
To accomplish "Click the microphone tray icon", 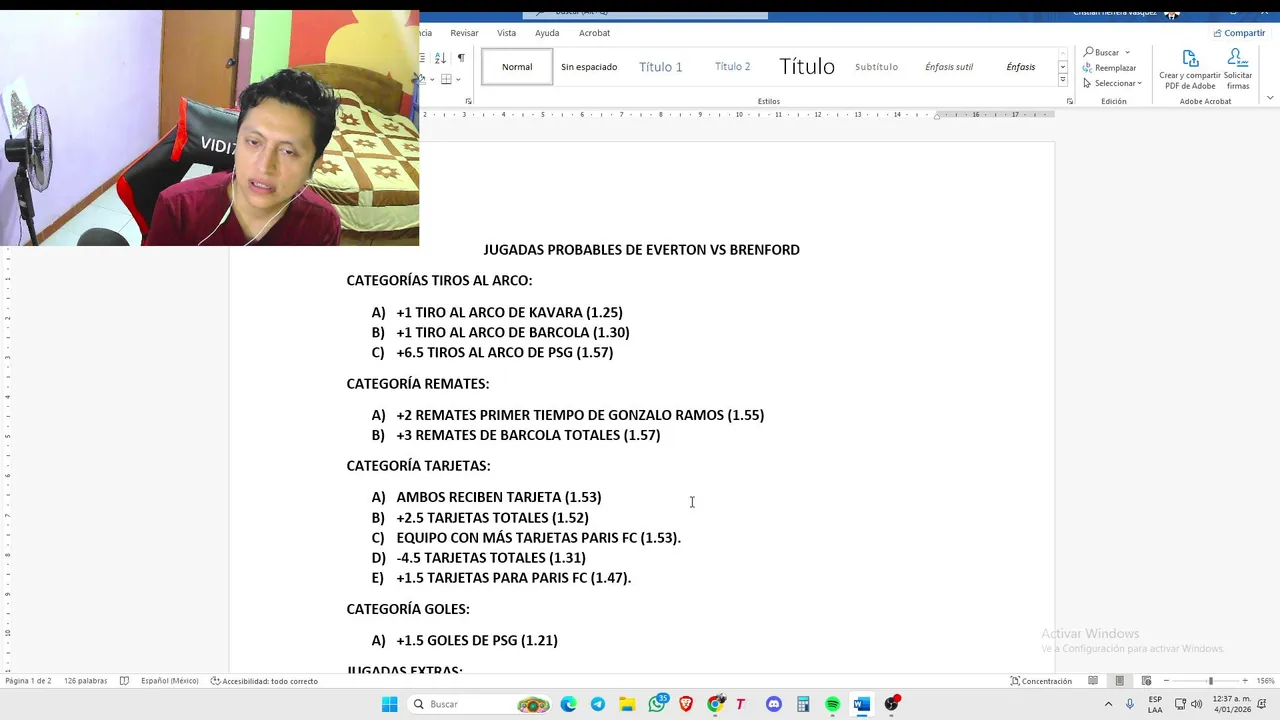I will tap(1130, 704).
